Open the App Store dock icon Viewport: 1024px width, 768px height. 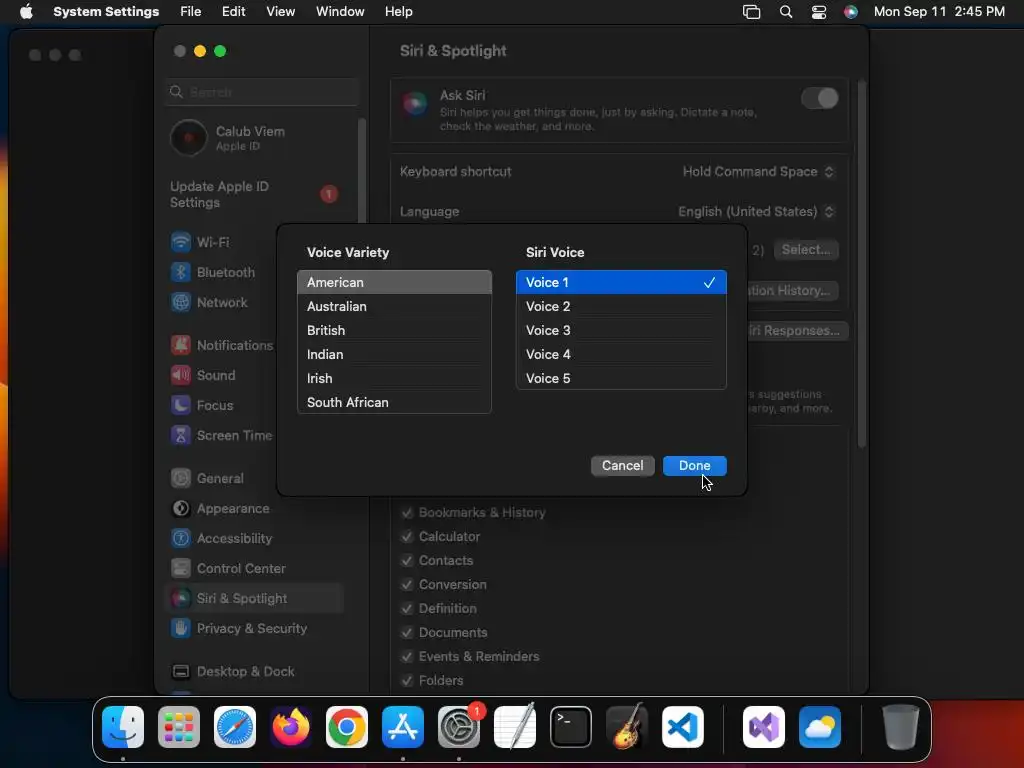[x=403, y=727]
